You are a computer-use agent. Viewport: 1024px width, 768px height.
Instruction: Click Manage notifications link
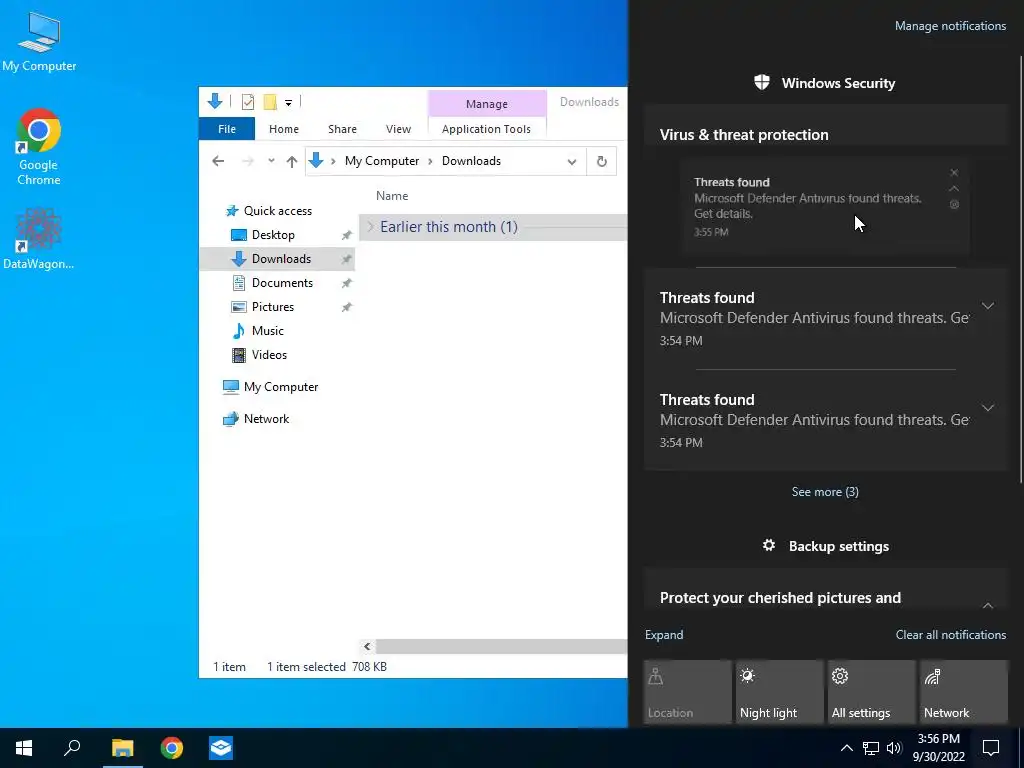click(x=950, y=26)
